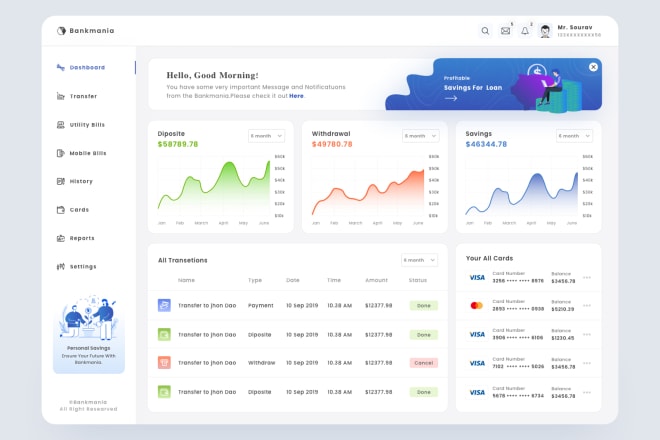Close the Savings For Loan banner
This screenshot has width=660, height=440.
[593, 67]
